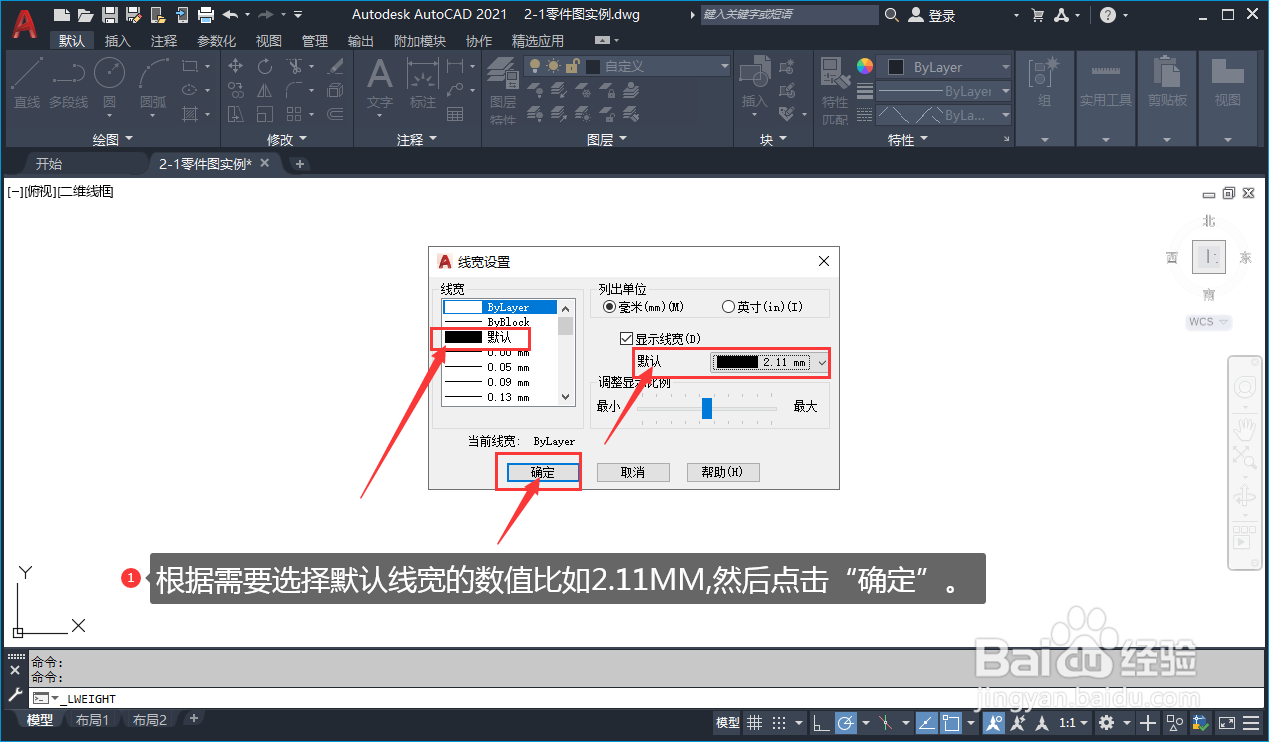Expand the Annotation (注释) panel
The height and width of the screenshot is (742, 1269).
tap(417, 139)
